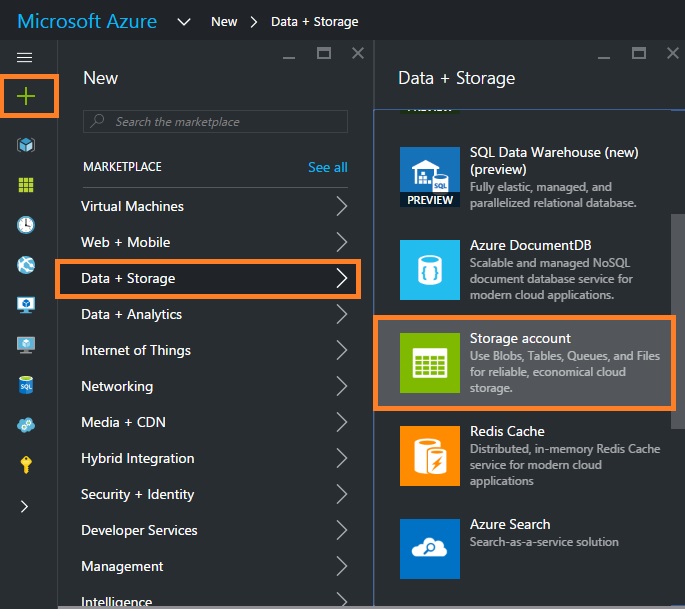The height and width of the screenshot is (609, 685).
Task: Select Data + Analytics category
Action: 132,314
